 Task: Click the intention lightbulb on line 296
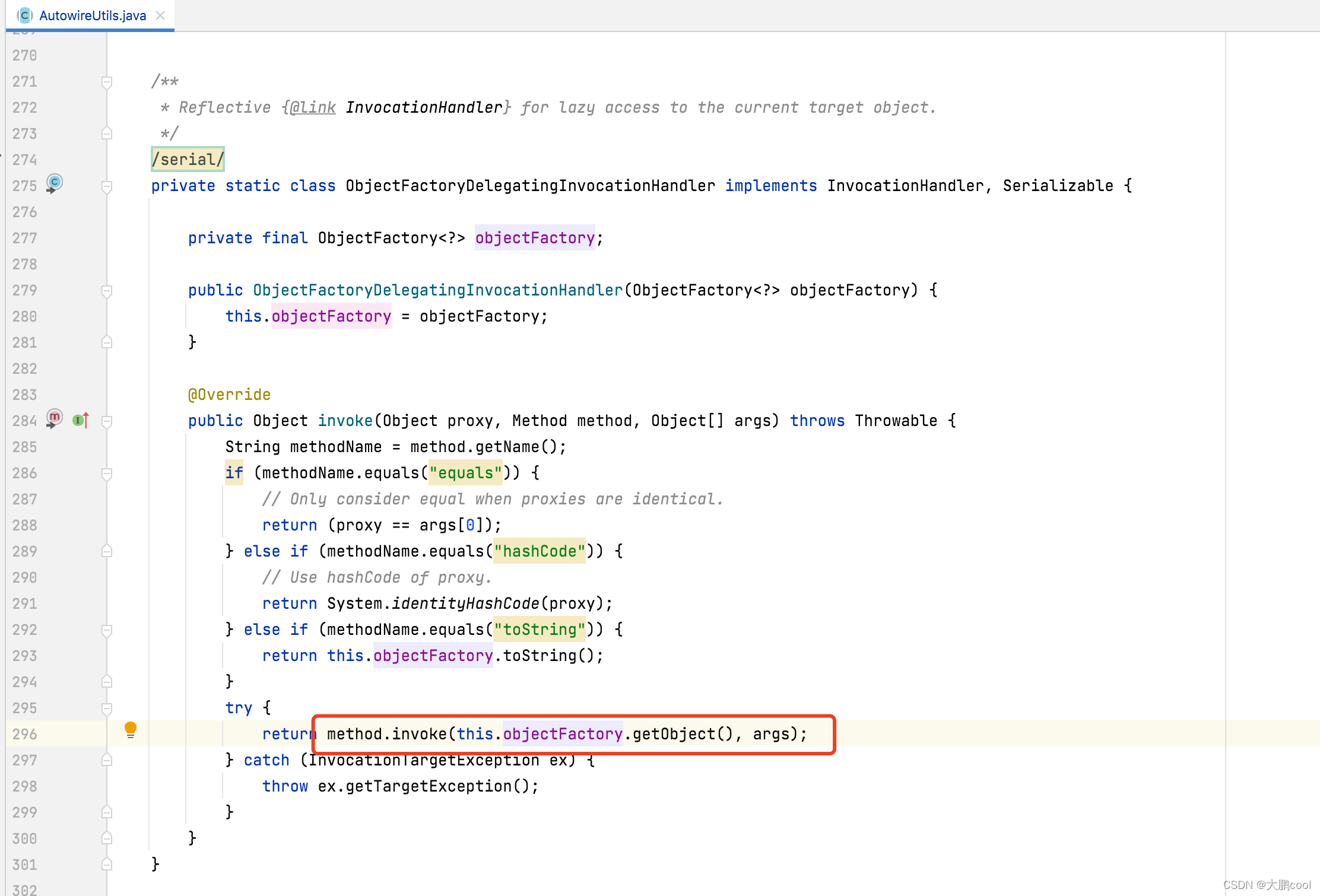[131, 729]
